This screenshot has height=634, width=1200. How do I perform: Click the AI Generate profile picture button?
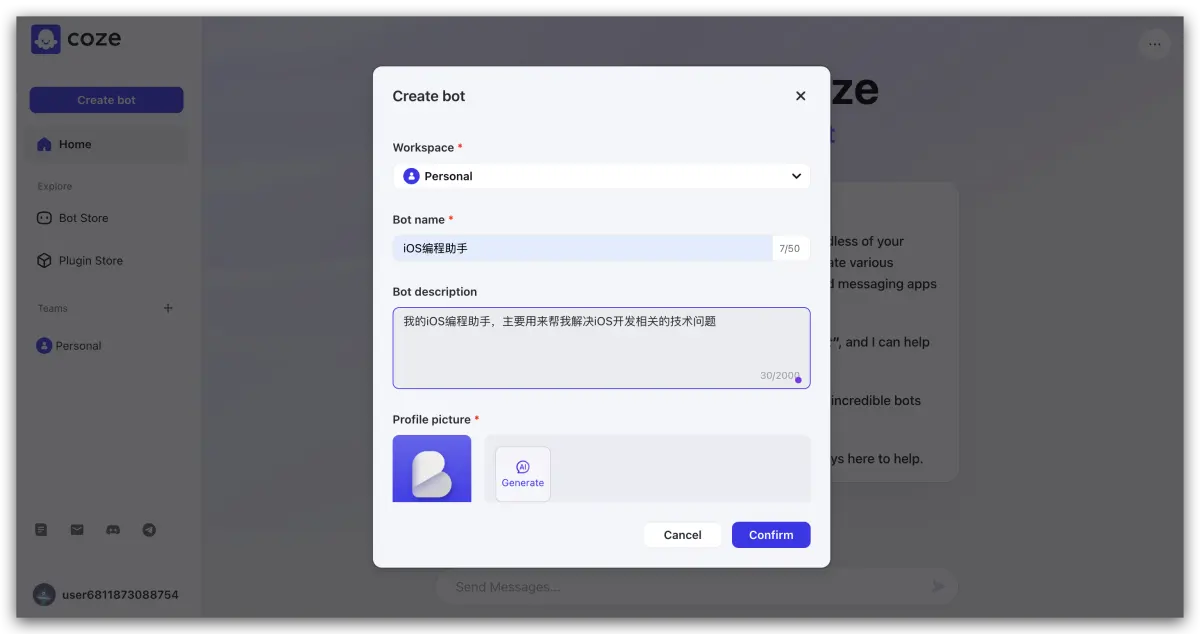(x=523, y=474)
